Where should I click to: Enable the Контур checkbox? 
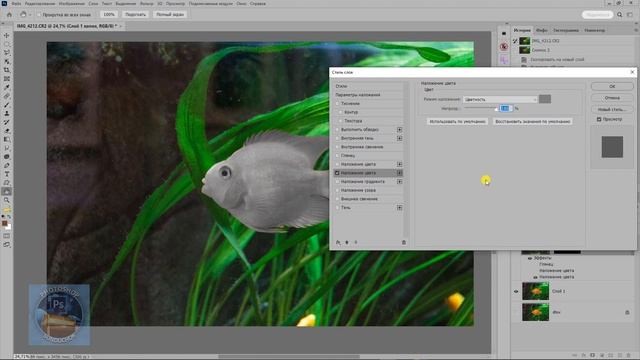[x=340, y=112]
